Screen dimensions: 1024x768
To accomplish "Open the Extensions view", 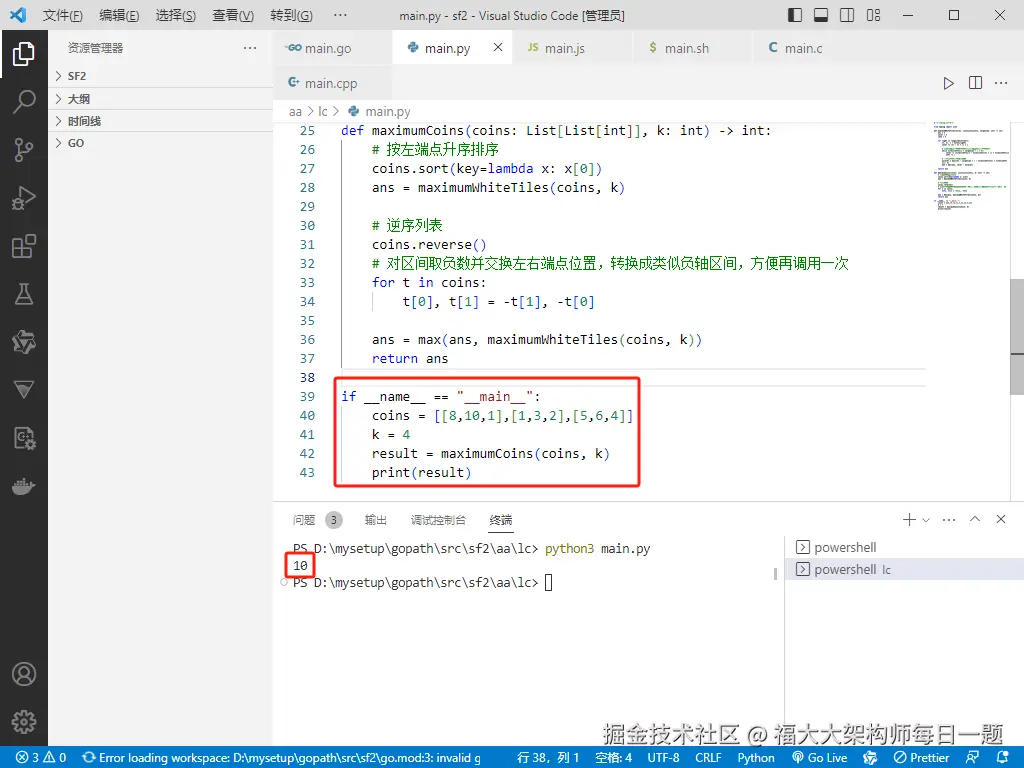I will pyautogui.click(x=24, y=246).
